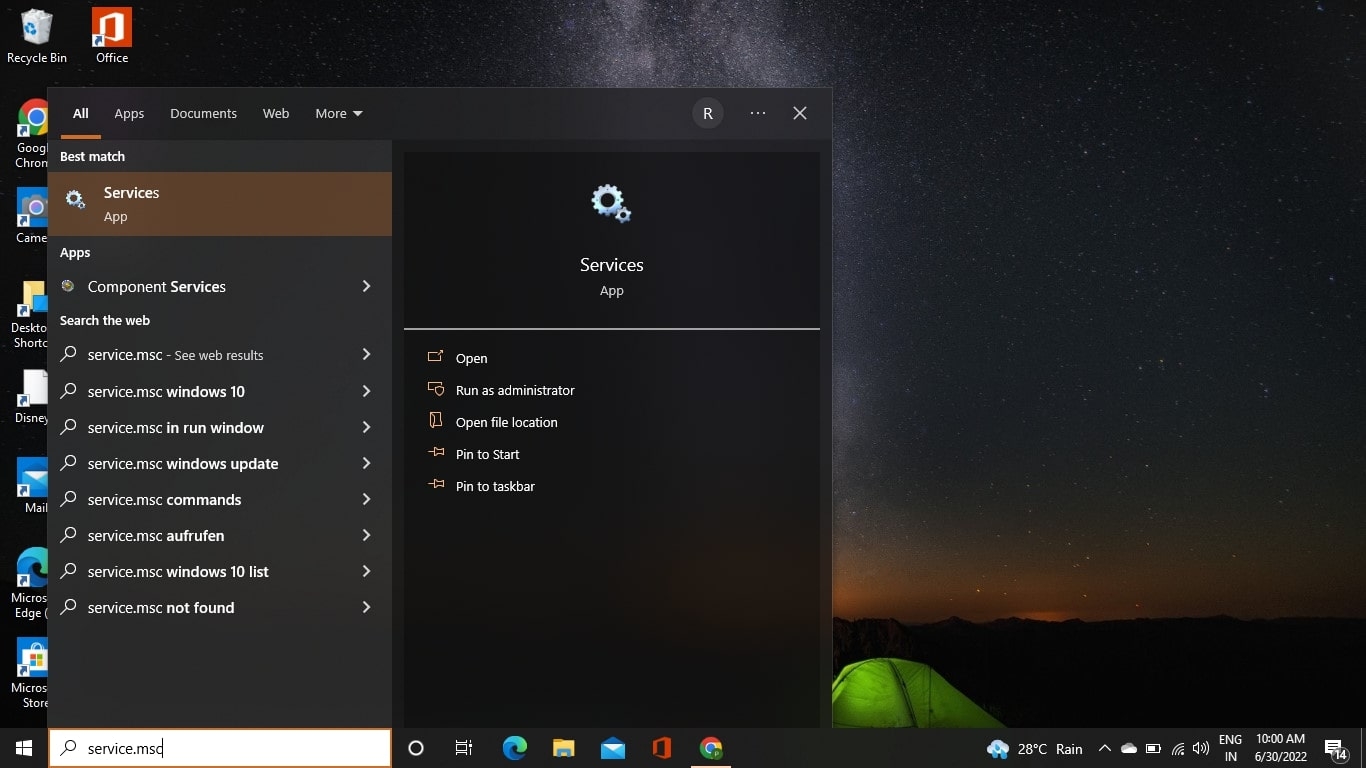Switch to the Documents search tab
The width and height of the screenshot is (1366, 768).
click(x=203, y=113)
